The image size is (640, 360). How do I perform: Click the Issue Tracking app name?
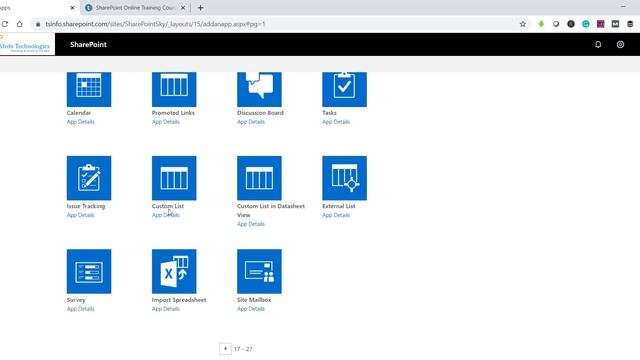pos(86,206)
